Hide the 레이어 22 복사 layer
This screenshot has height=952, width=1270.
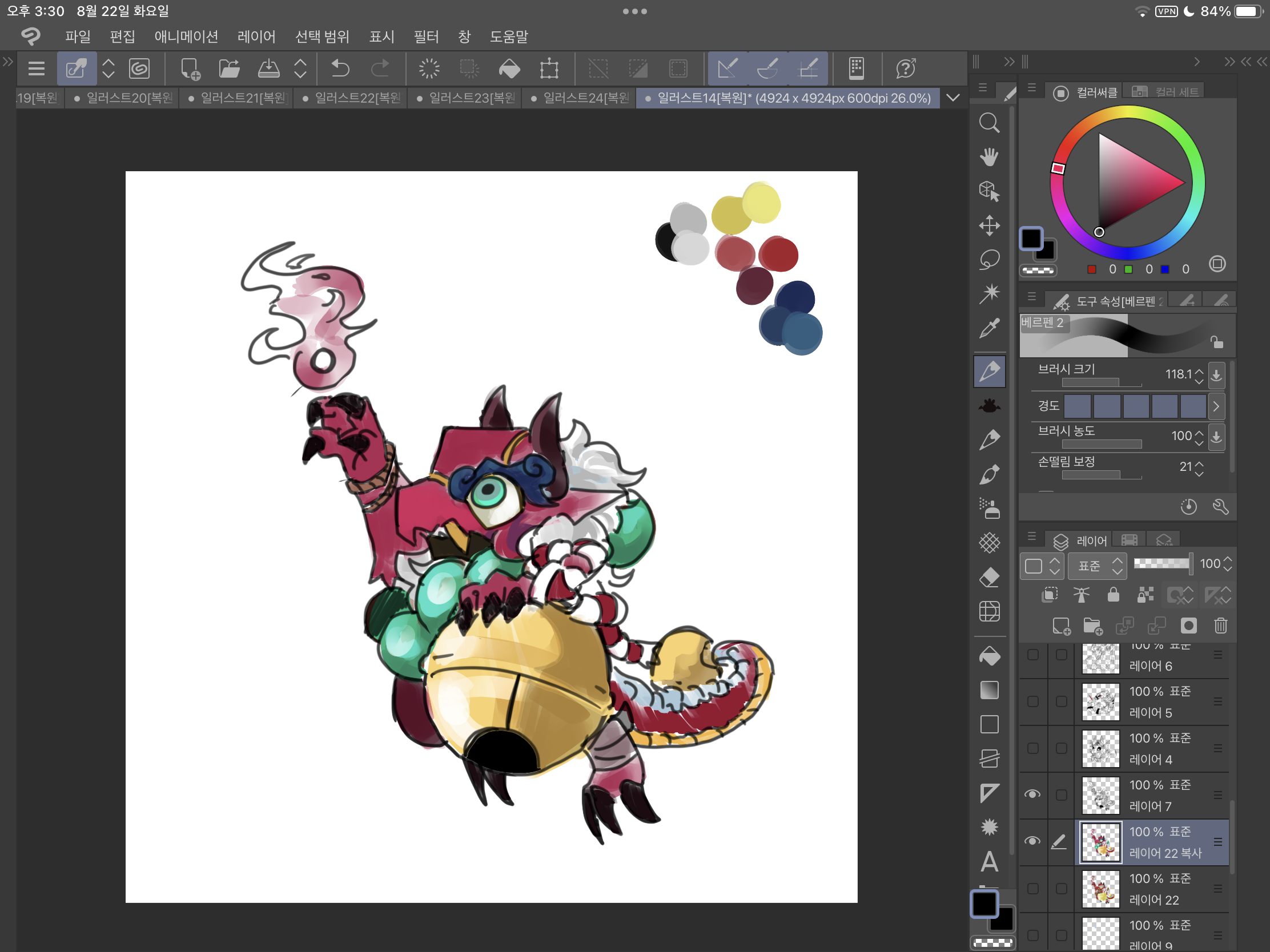(1032, 841)
